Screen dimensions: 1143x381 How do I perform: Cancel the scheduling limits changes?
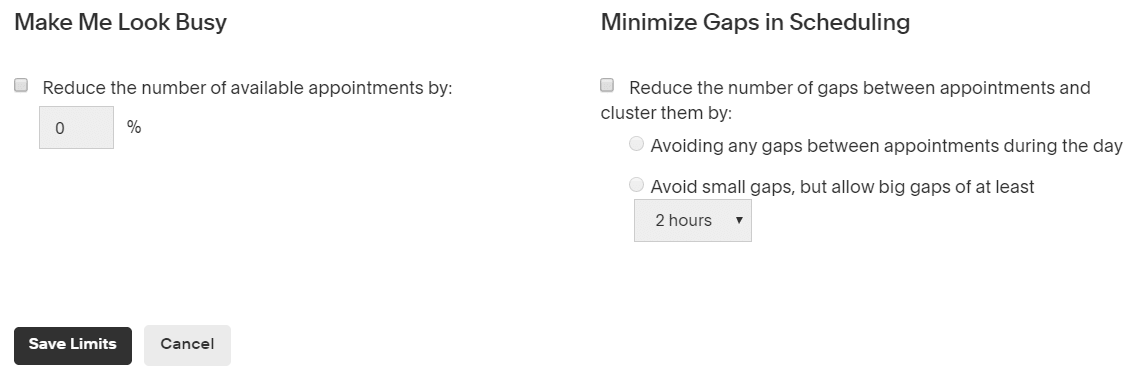pos(187,345)
